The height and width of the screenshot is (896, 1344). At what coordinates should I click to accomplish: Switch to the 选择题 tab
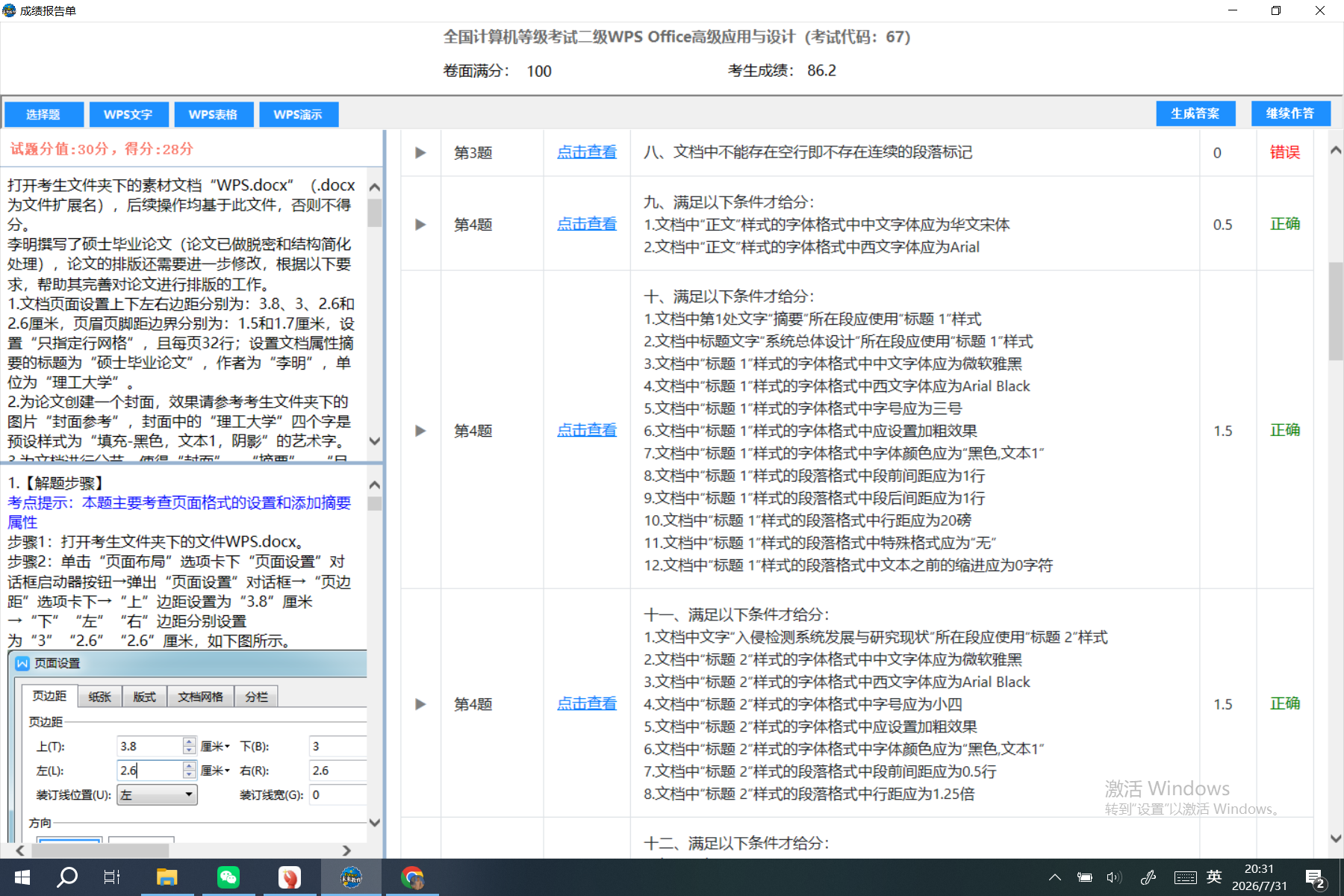click(43, 114)
